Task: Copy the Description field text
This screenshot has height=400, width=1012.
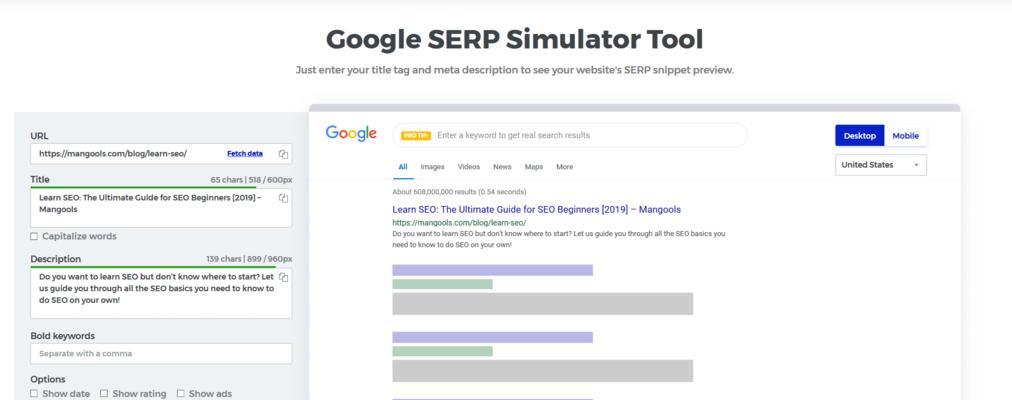Action: pyautogui.click(x=283, y=277)
